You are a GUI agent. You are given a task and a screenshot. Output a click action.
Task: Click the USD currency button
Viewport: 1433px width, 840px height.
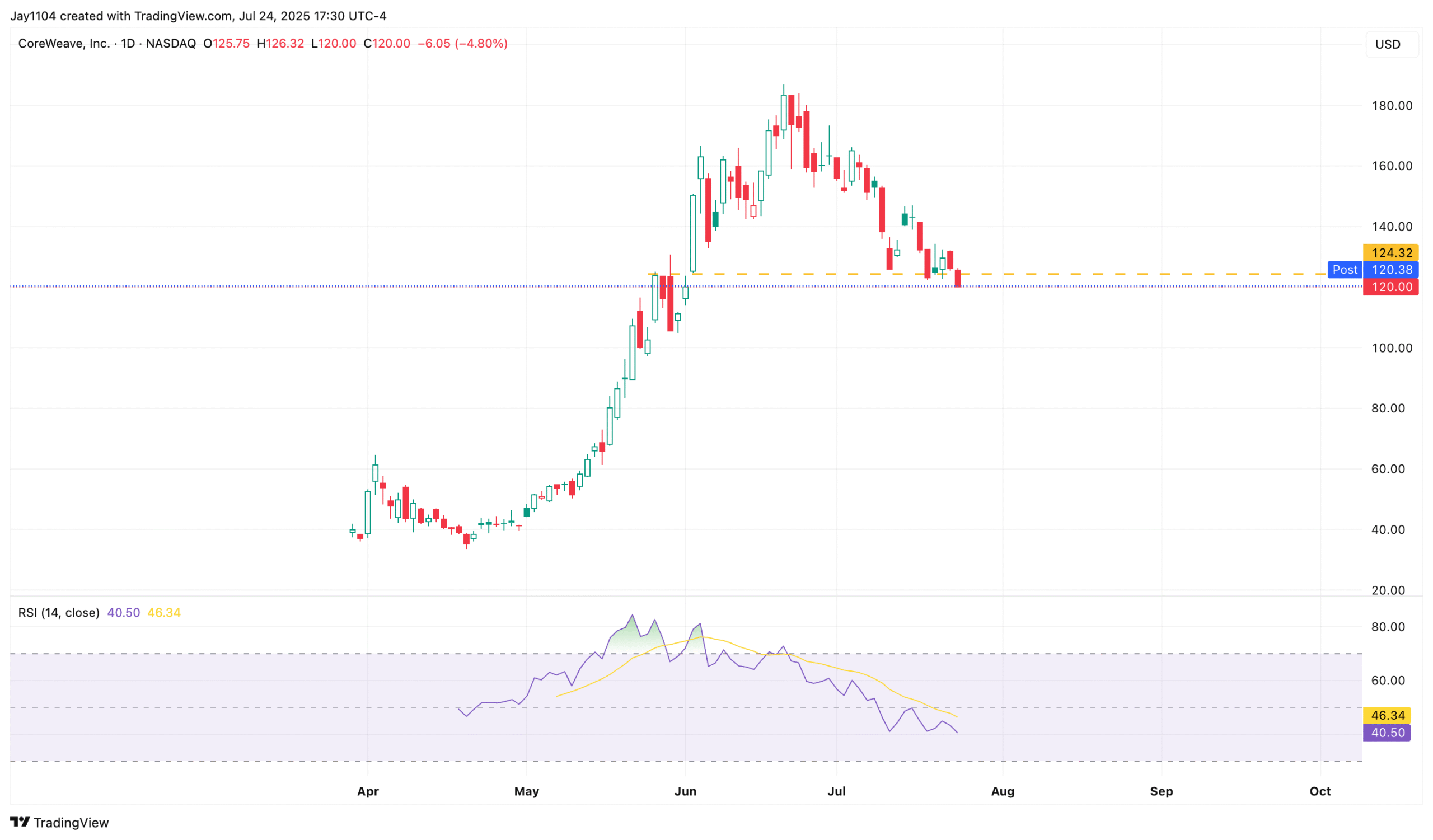click(x=1392, y=44)
